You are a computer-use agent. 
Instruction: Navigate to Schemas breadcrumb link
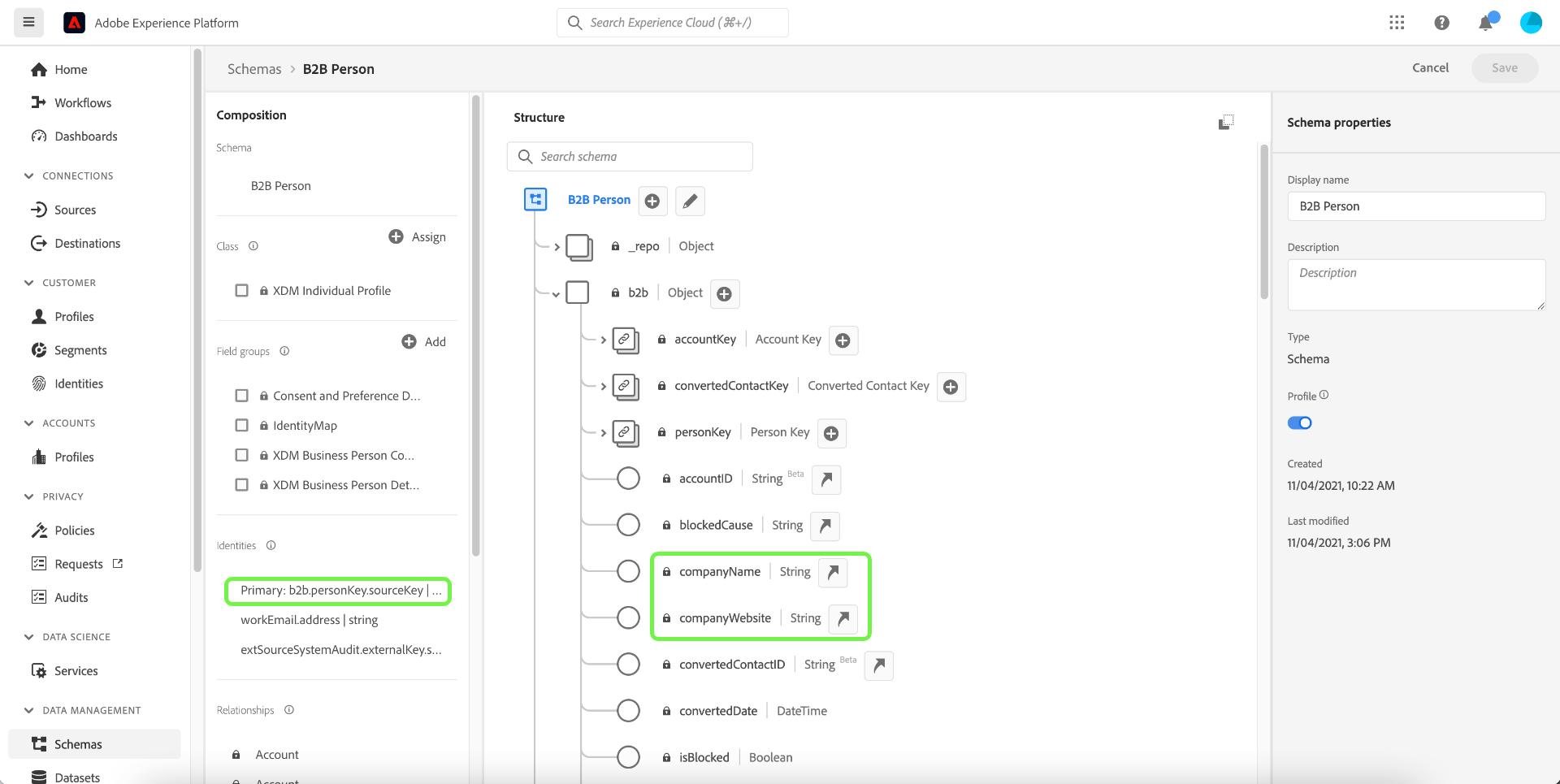254,69
